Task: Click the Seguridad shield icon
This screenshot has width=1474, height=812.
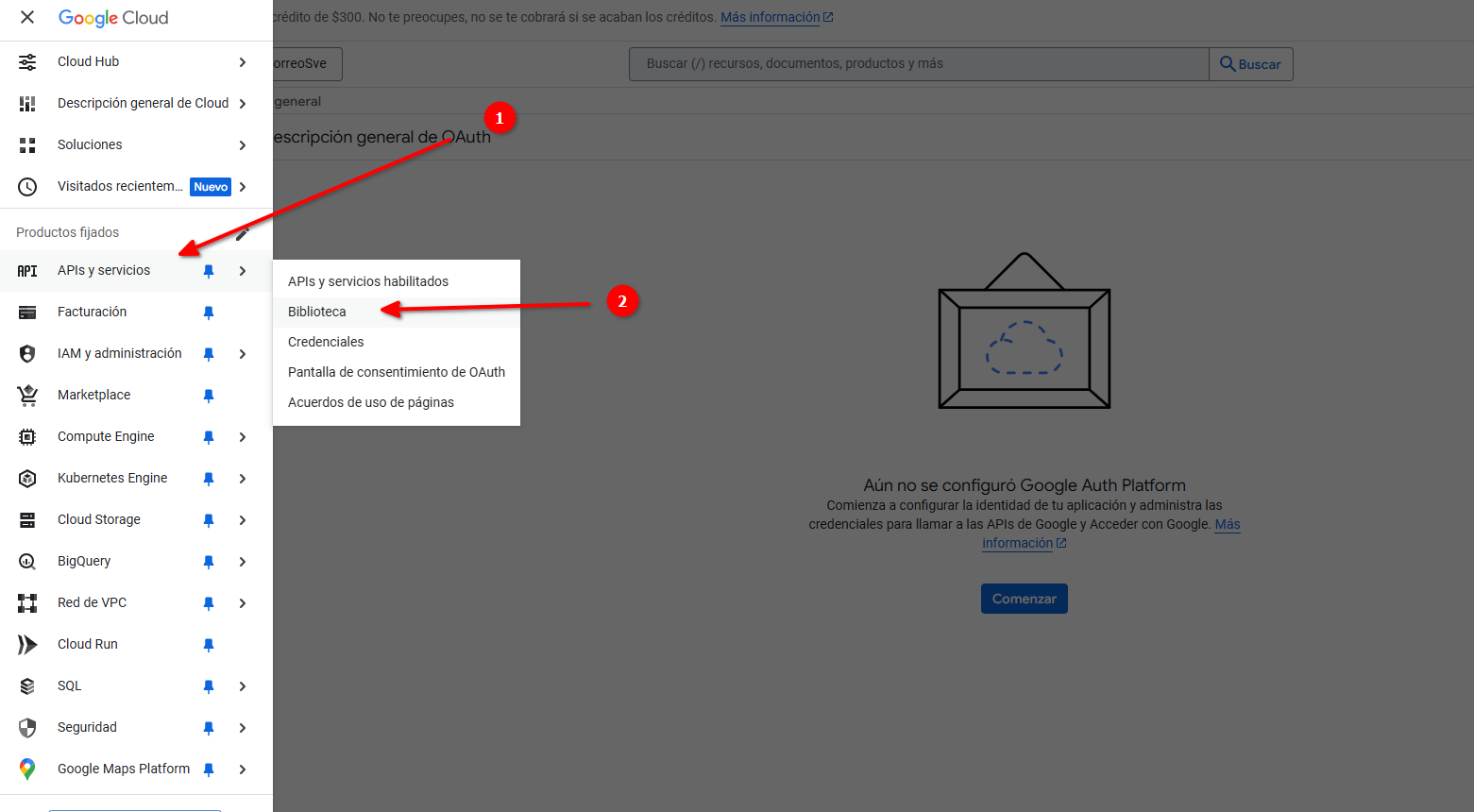Action: [x=27, y=728]
